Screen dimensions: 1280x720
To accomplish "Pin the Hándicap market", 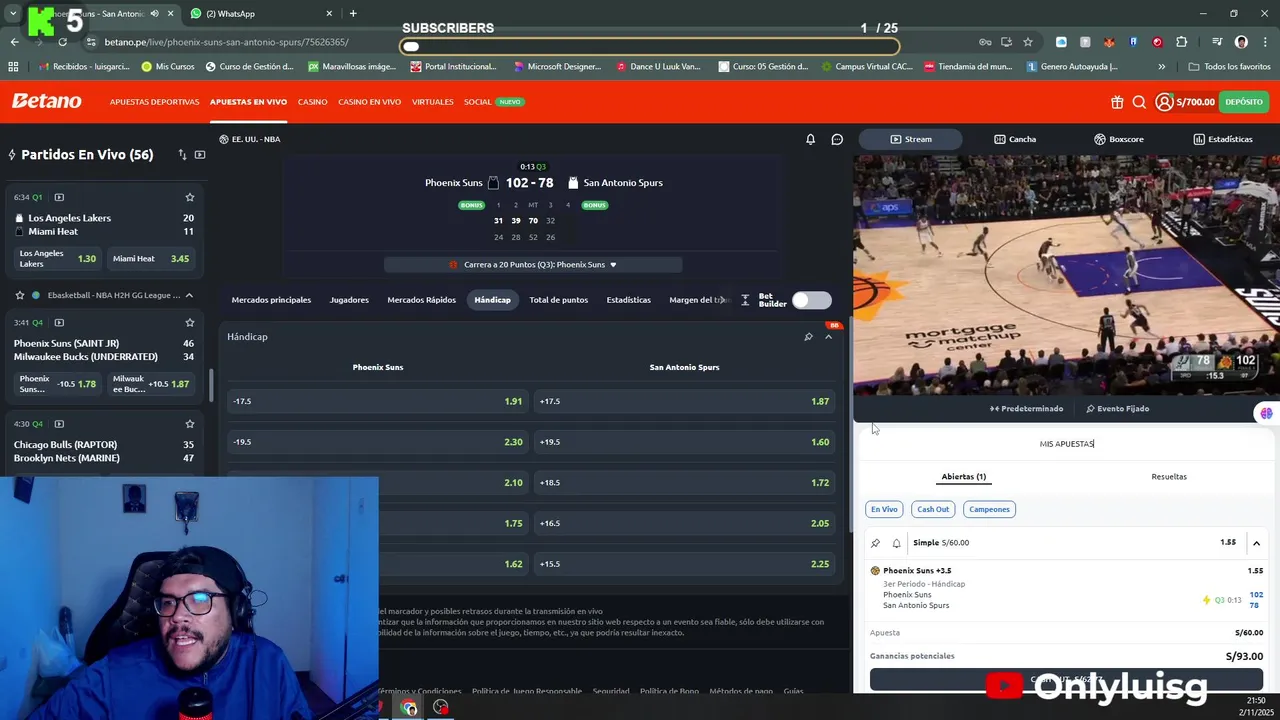I will pos(808,337).
